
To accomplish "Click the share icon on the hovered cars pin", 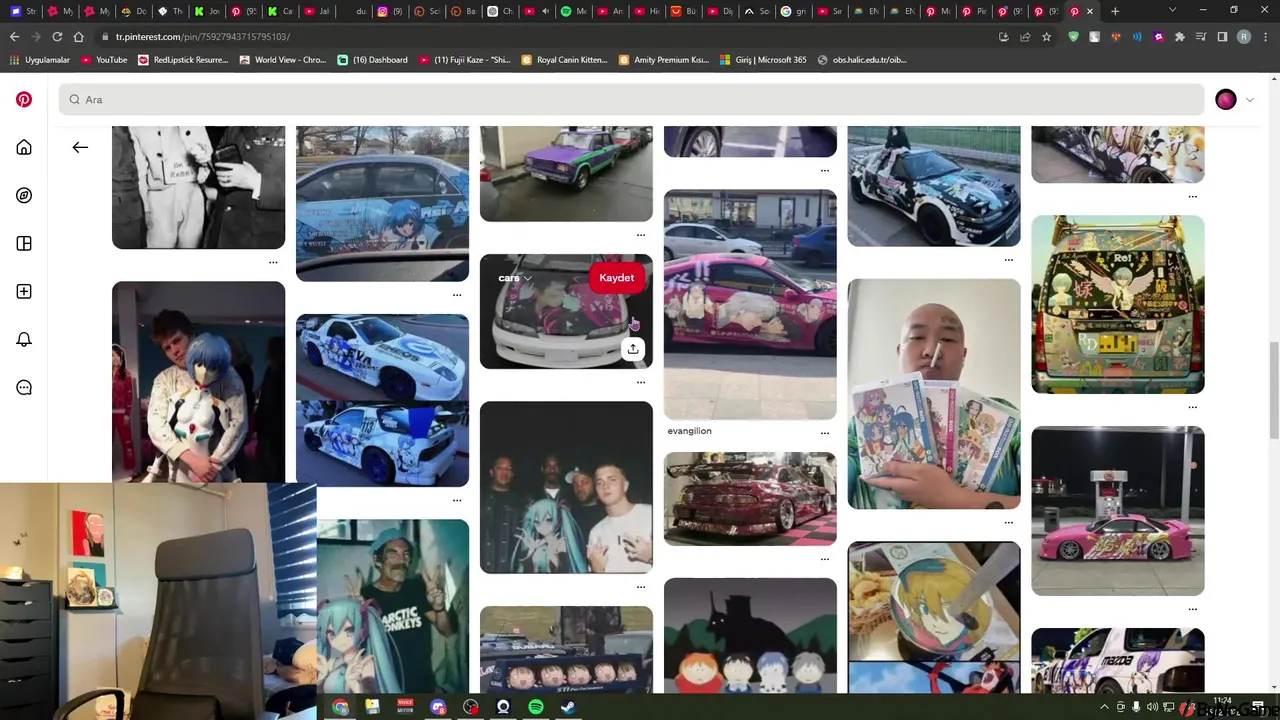I will (x=633, y=348).
